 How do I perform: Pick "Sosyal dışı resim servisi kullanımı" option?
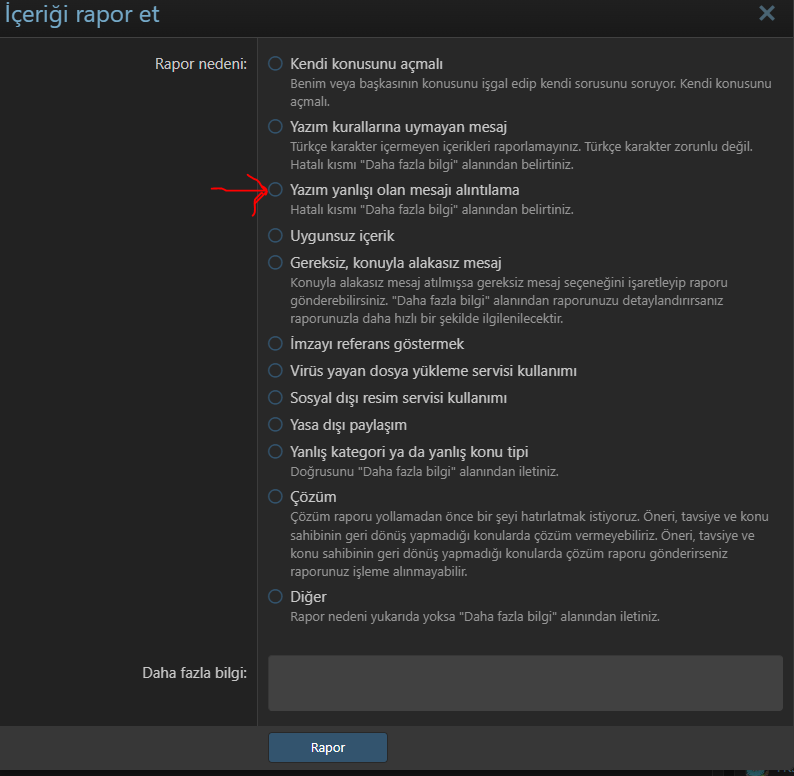click(275, 397)
